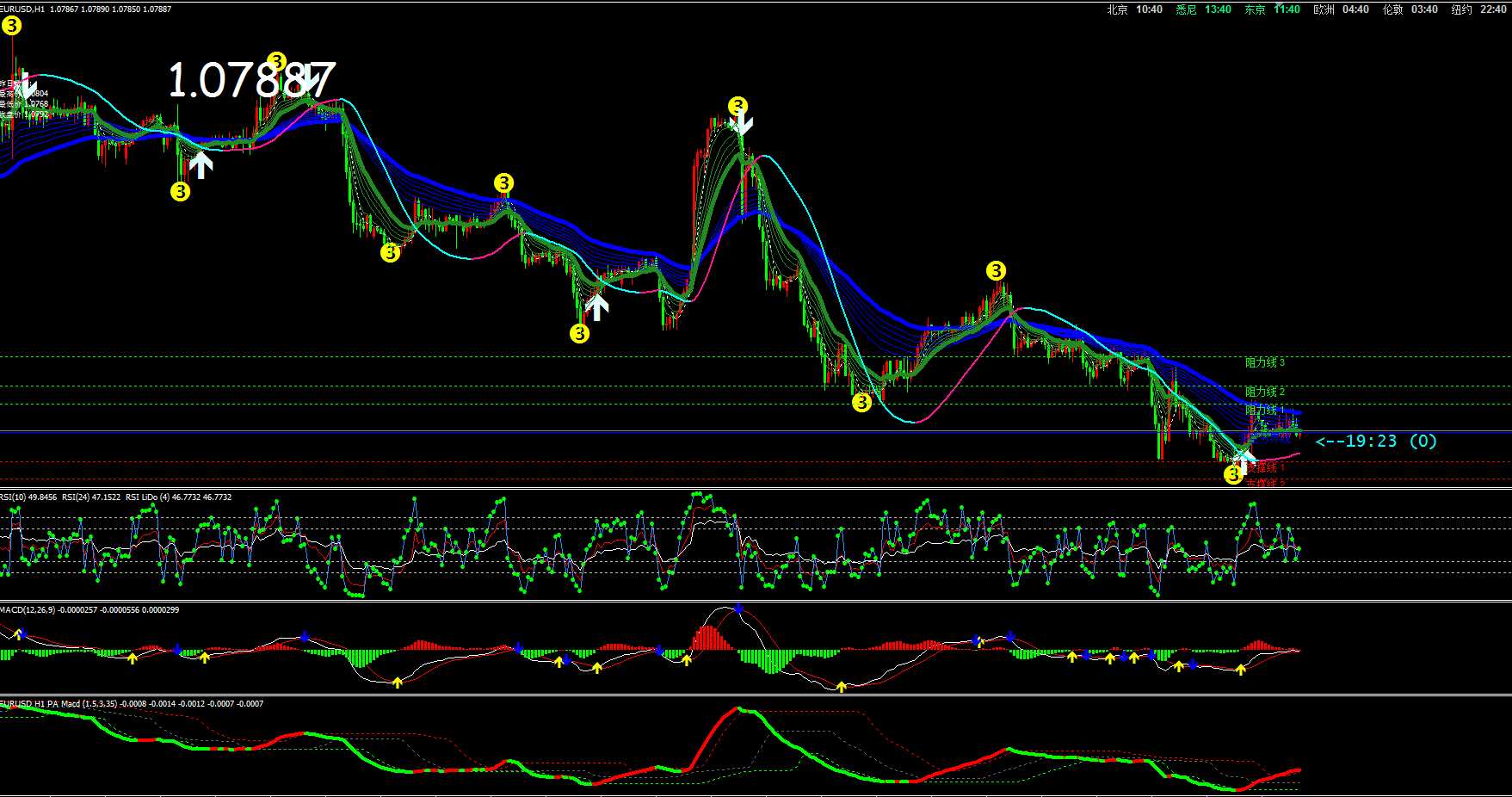This screenshot has height=797, width=1512.
Task: Select the 悉尼 13:40 clock label
Action: [1203, 9]
